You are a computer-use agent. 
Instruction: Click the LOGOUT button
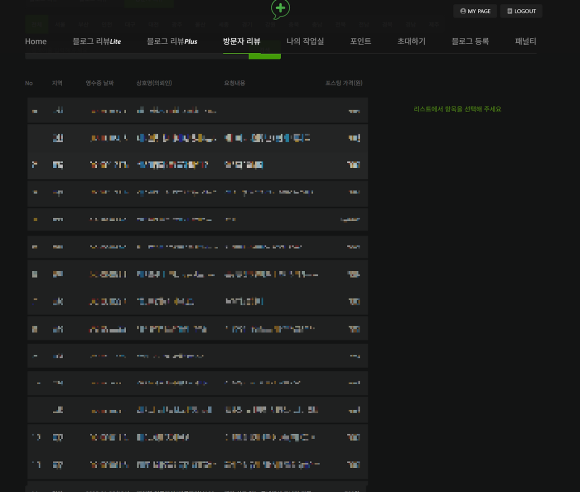[x=521, y=11]
